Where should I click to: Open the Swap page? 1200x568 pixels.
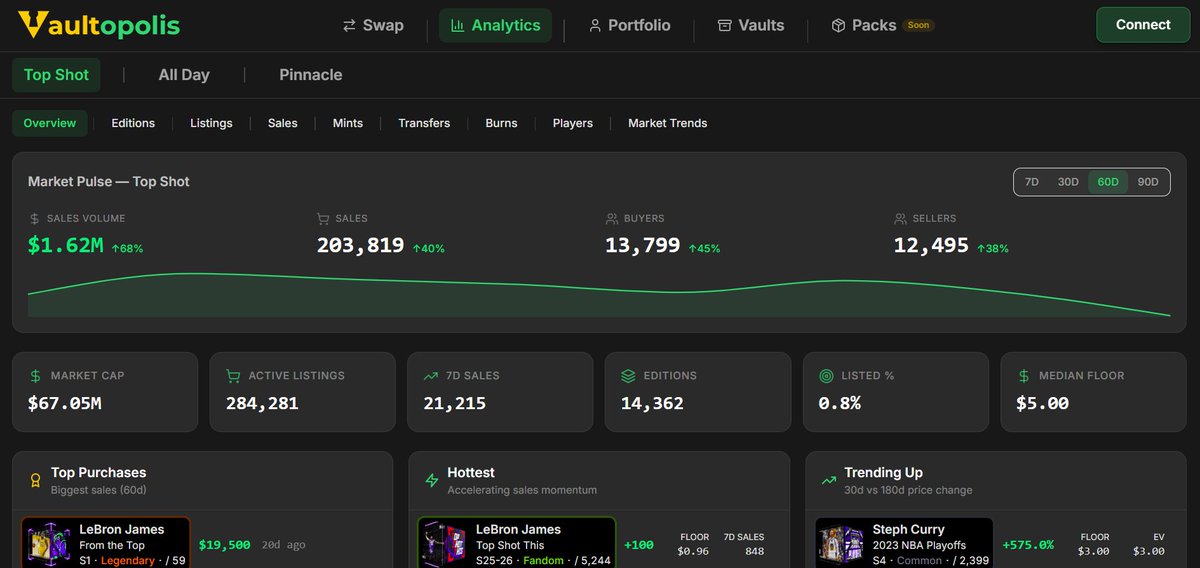373,25
